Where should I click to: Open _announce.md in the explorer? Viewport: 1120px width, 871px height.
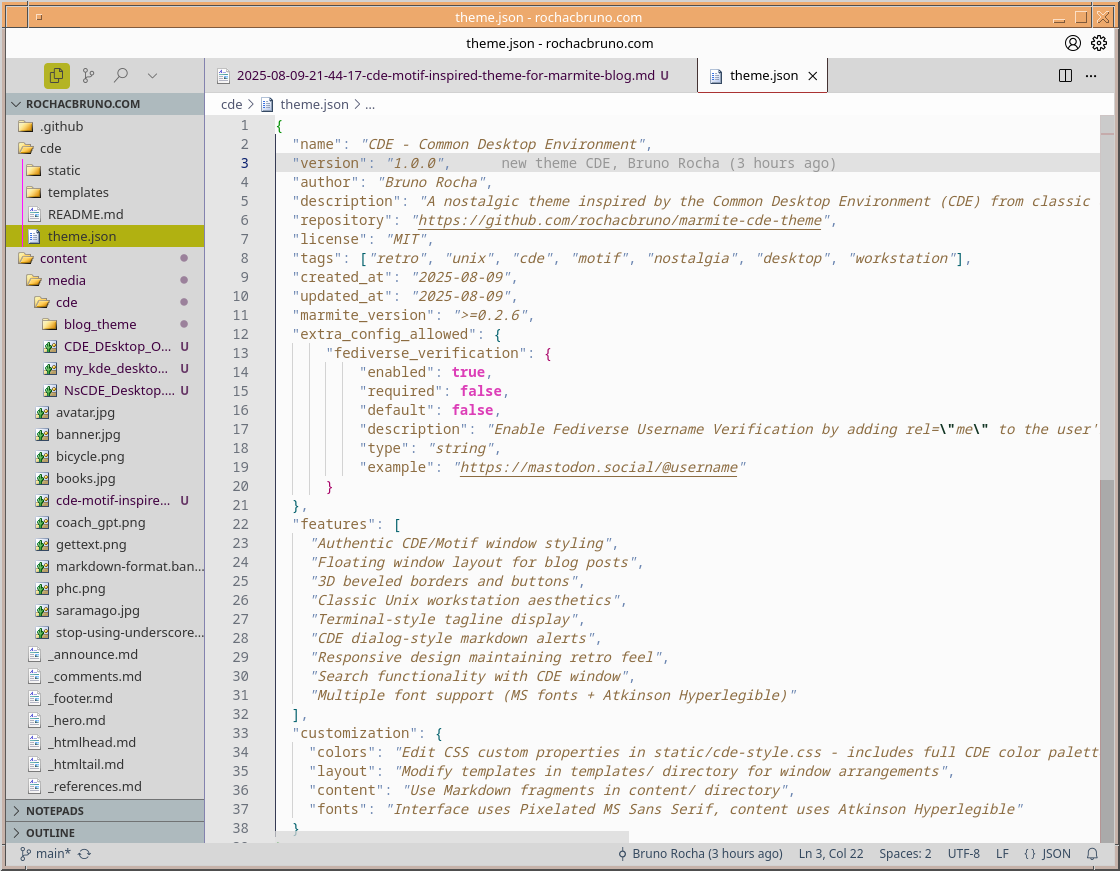click(105, 655)
